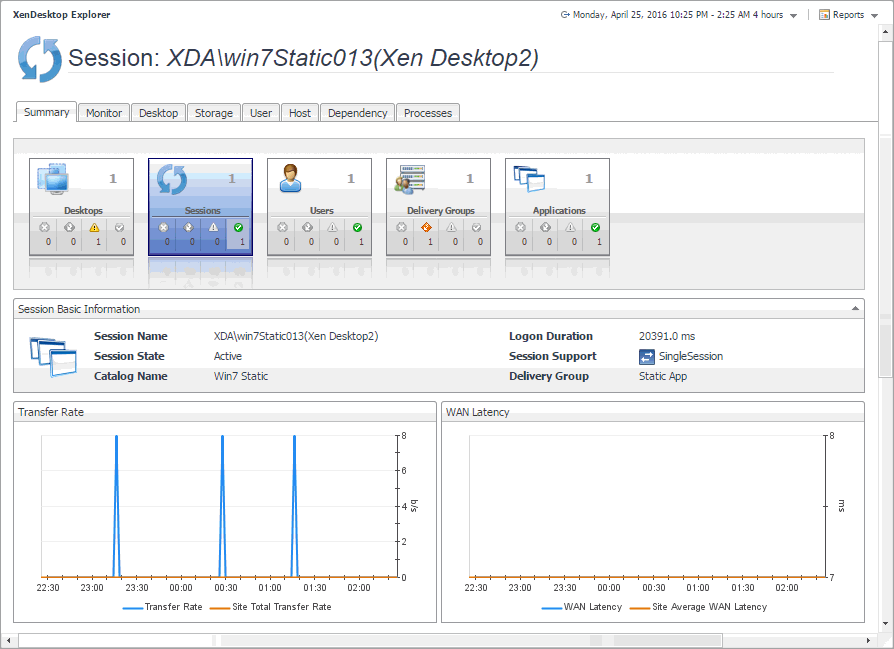Click Sessions normal green check icon

[x=238, y=228]
